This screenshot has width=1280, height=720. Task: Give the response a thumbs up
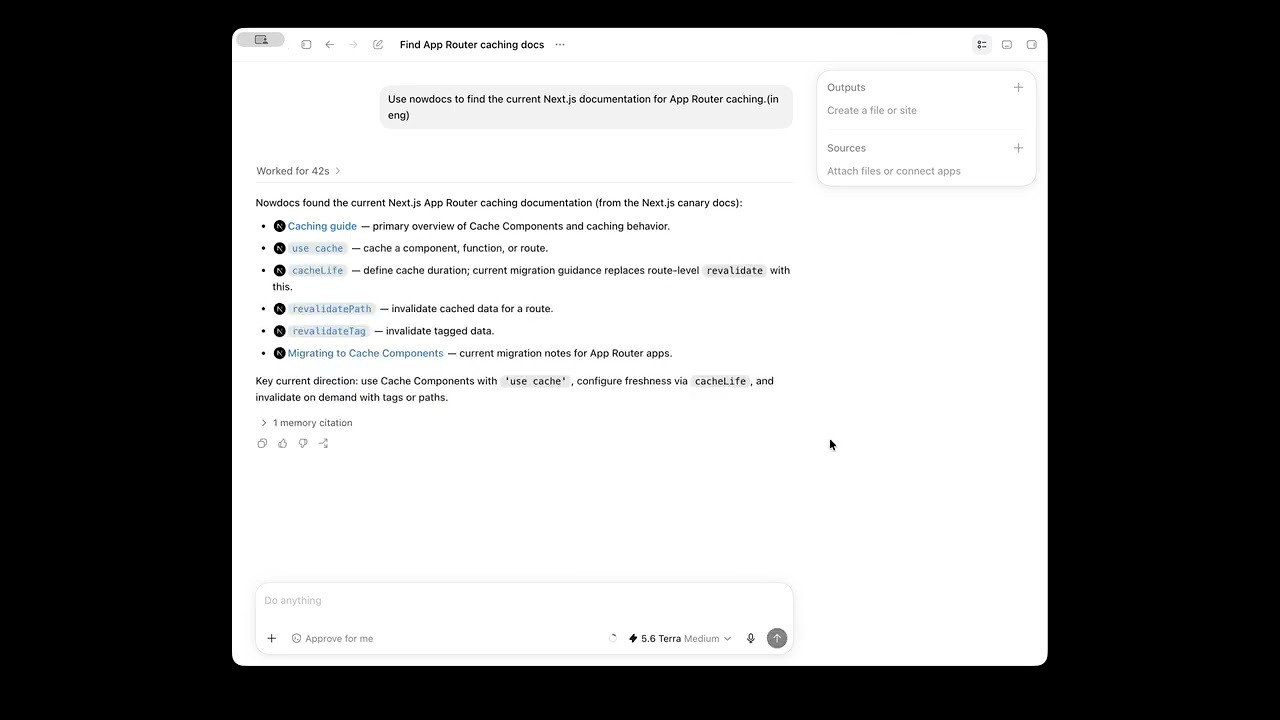point(283,443)
